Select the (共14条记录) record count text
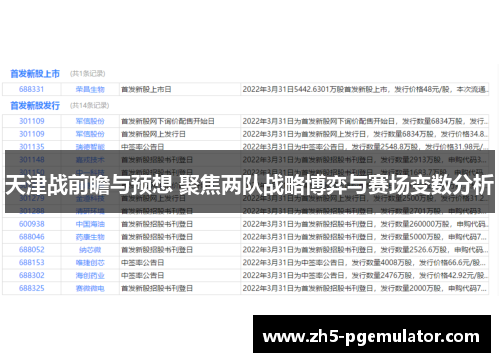Screen dimensions: 500x362 pyautogui.click(x=90, y=106)
